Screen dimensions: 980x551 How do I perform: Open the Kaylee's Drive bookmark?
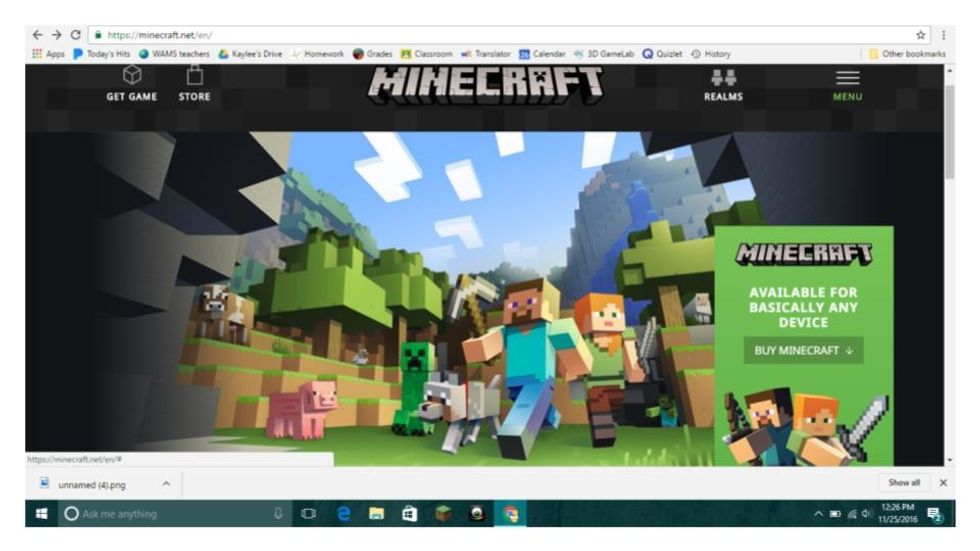[x=250, y=54]
